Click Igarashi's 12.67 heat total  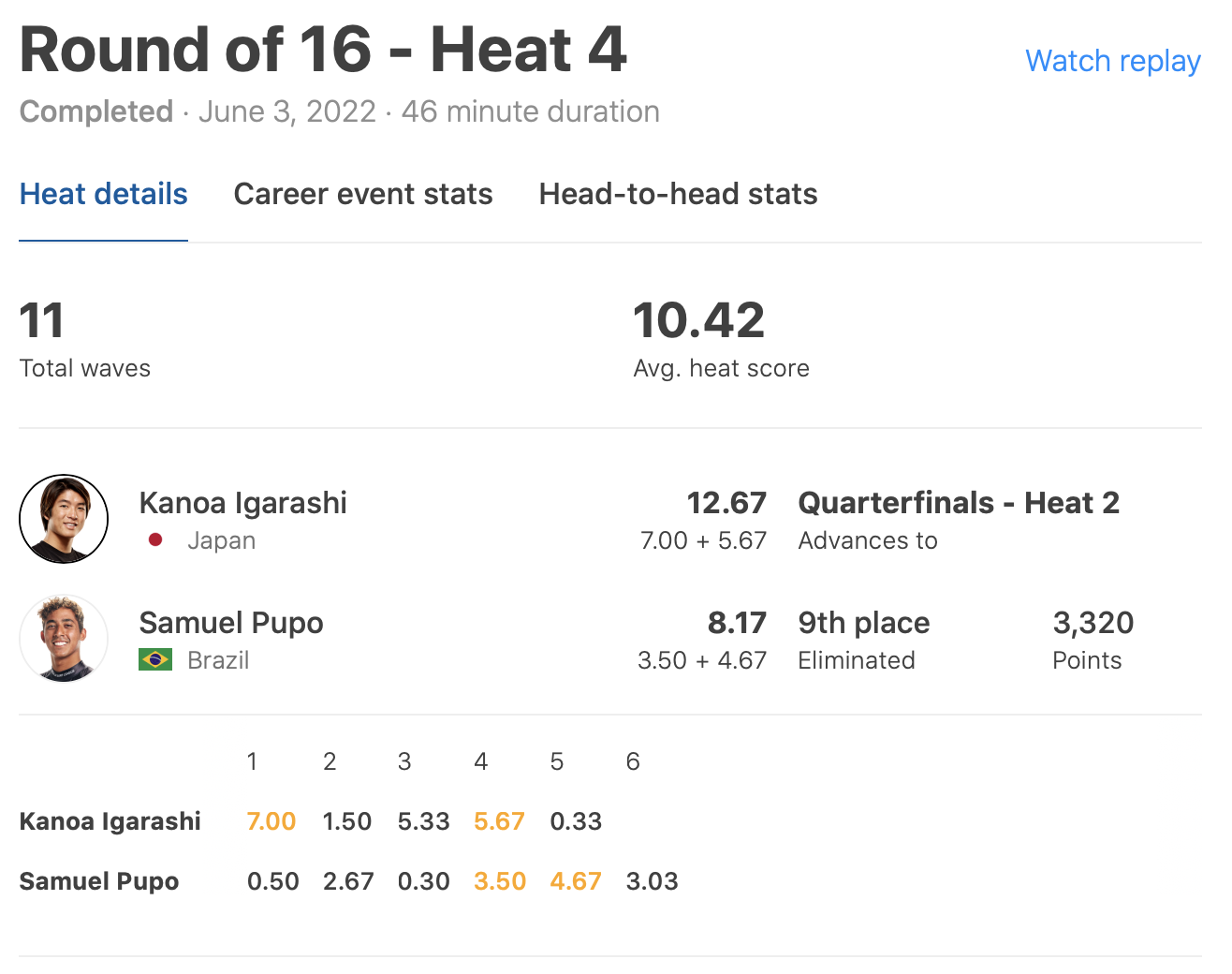pos(726,503)
